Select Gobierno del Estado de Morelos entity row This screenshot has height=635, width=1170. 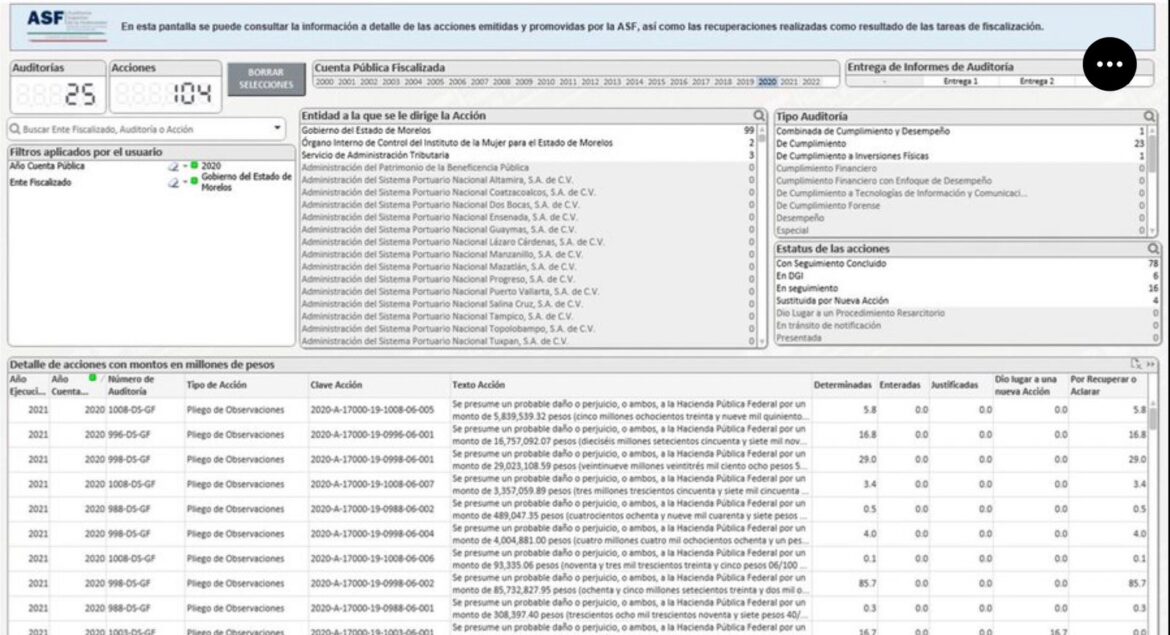click(366, 131)
